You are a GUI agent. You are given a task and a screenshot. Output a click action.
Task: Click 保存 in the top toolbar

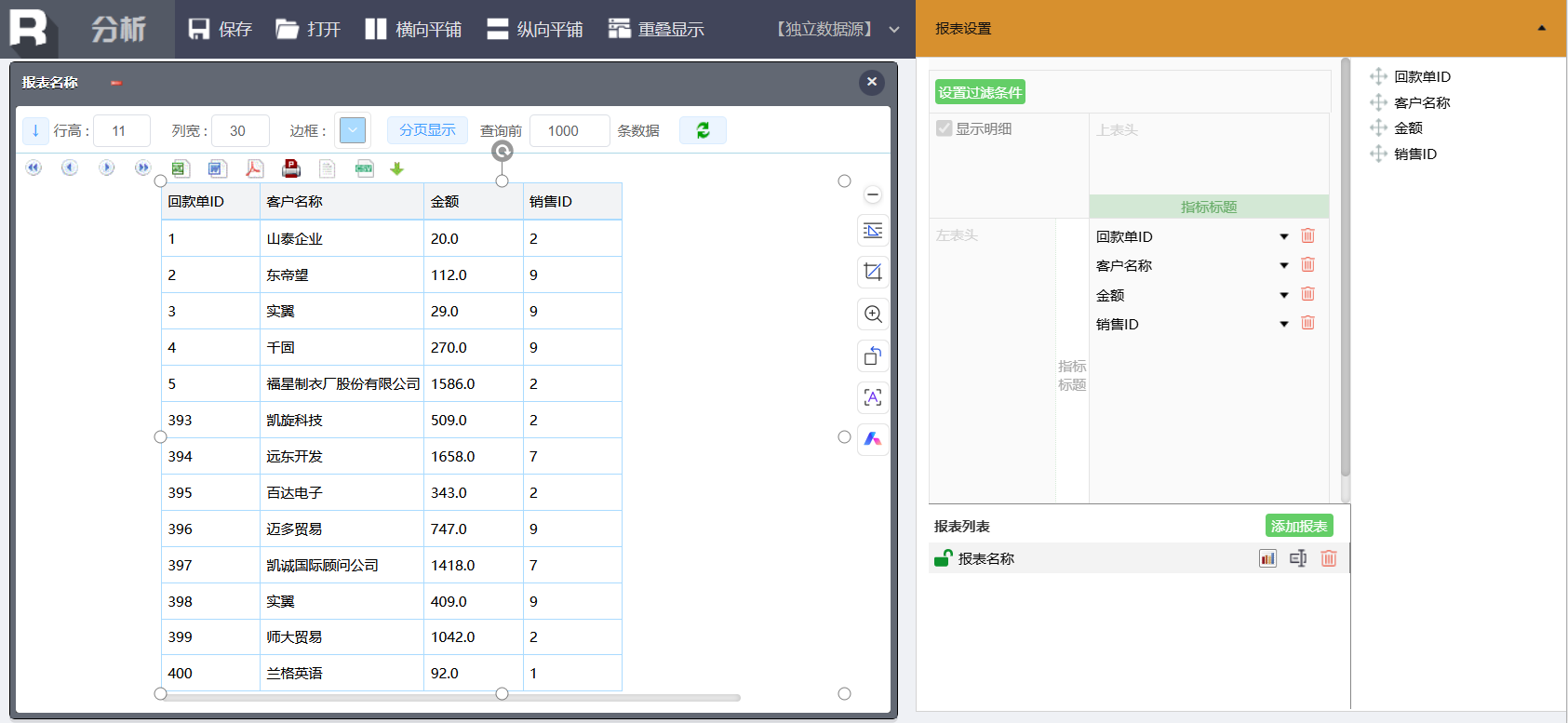[x=221, y=29]
